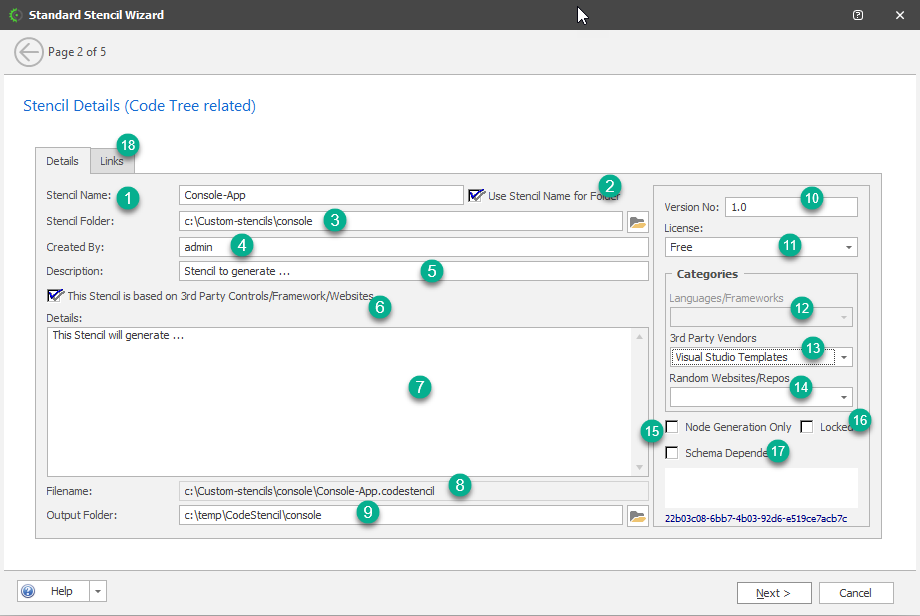Click the Version No field
This screenshot has height=616, width=920.
click(791, 207)
